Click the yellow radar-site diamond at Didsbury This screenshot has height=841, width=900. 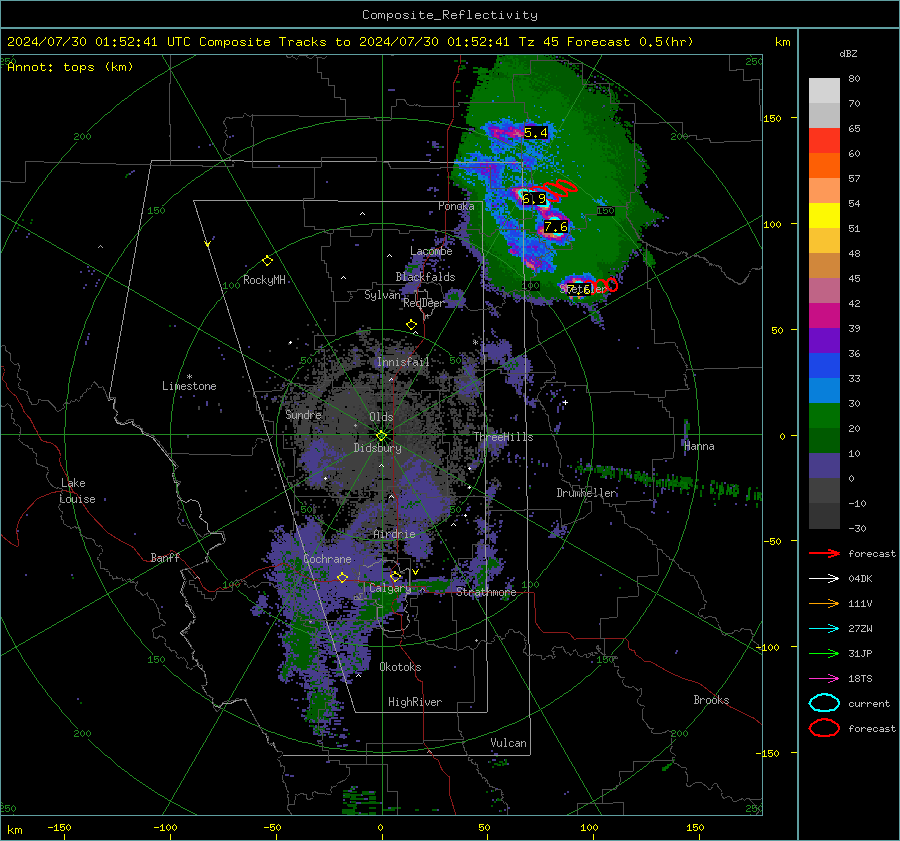click(x=381, y=436)
